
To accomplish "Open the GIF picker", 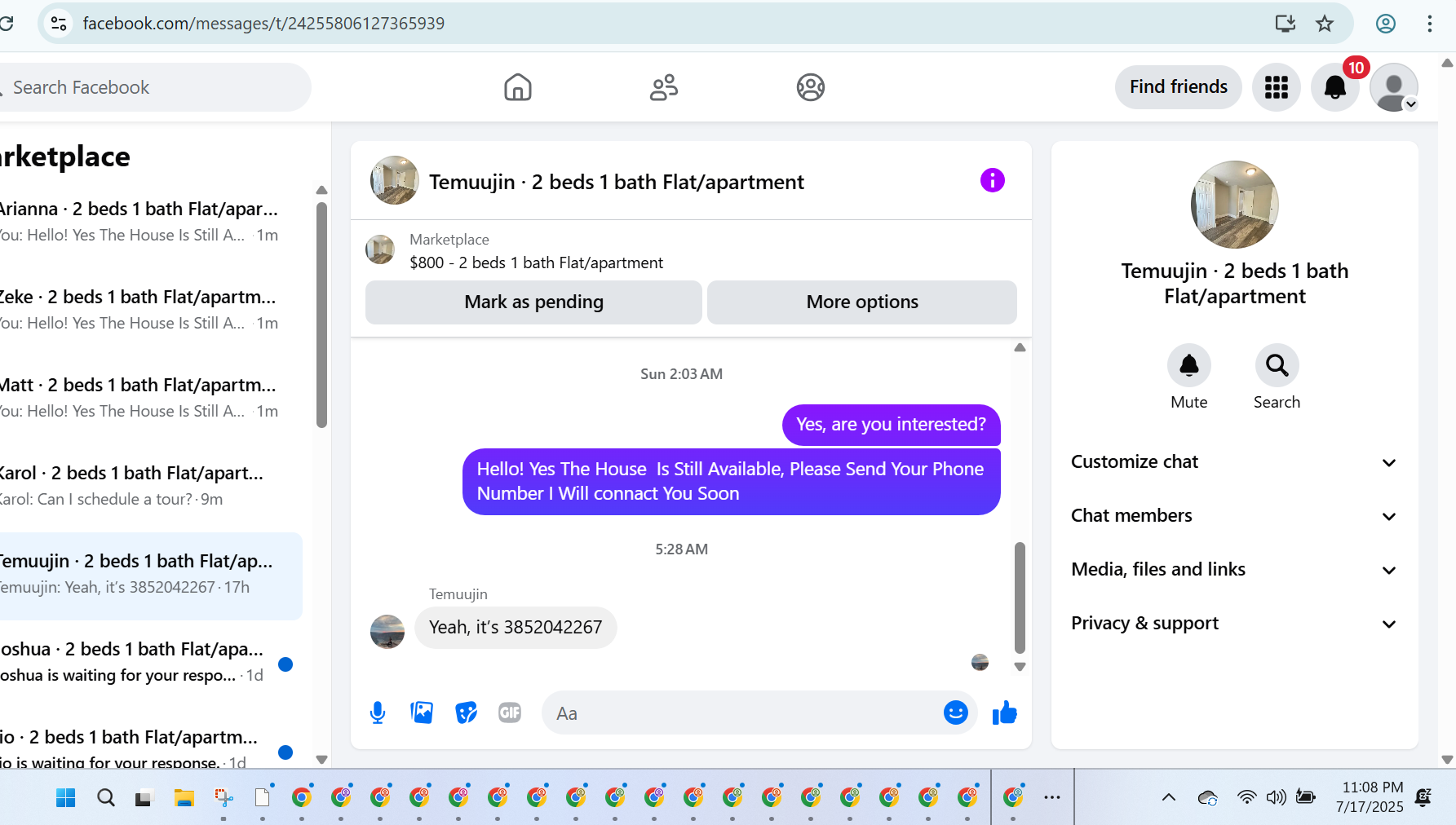I will point(510,713).
